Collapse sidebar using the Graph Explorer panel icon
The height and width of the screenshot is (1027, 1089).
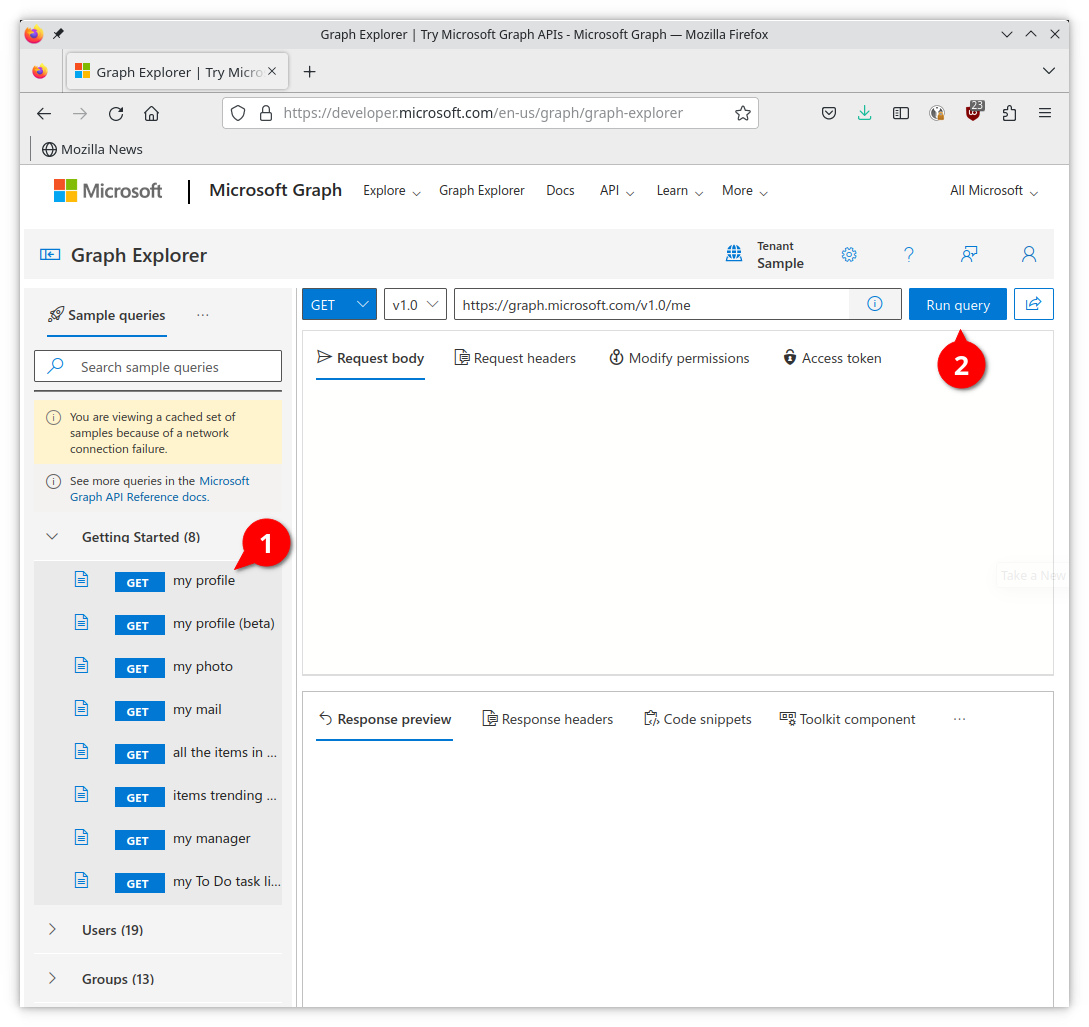(x=50, y=255)
